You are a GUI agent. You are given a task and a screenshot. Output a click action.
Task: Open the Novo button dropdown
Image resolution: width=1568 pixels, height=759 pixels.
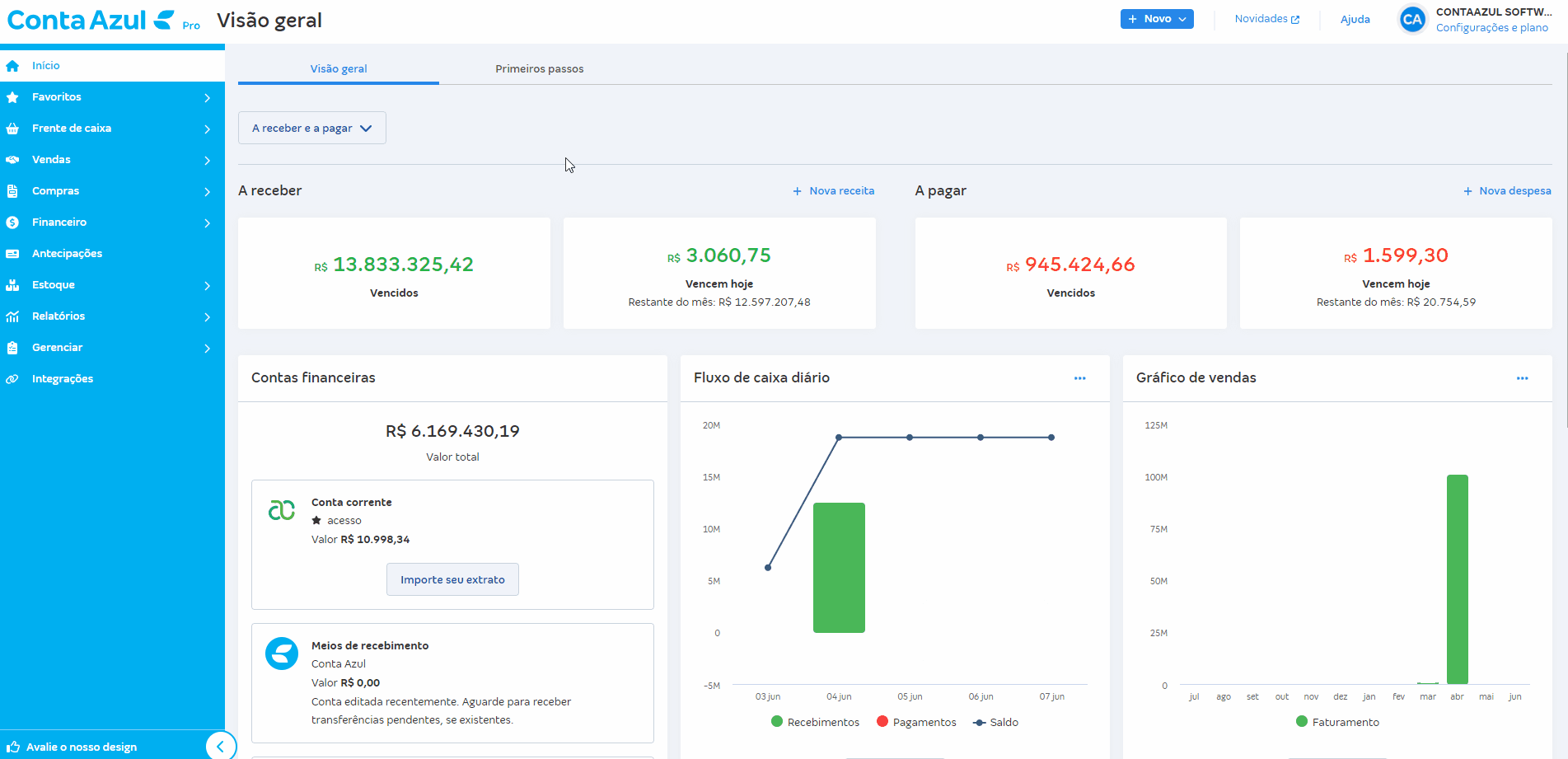tap(1157, 19)
